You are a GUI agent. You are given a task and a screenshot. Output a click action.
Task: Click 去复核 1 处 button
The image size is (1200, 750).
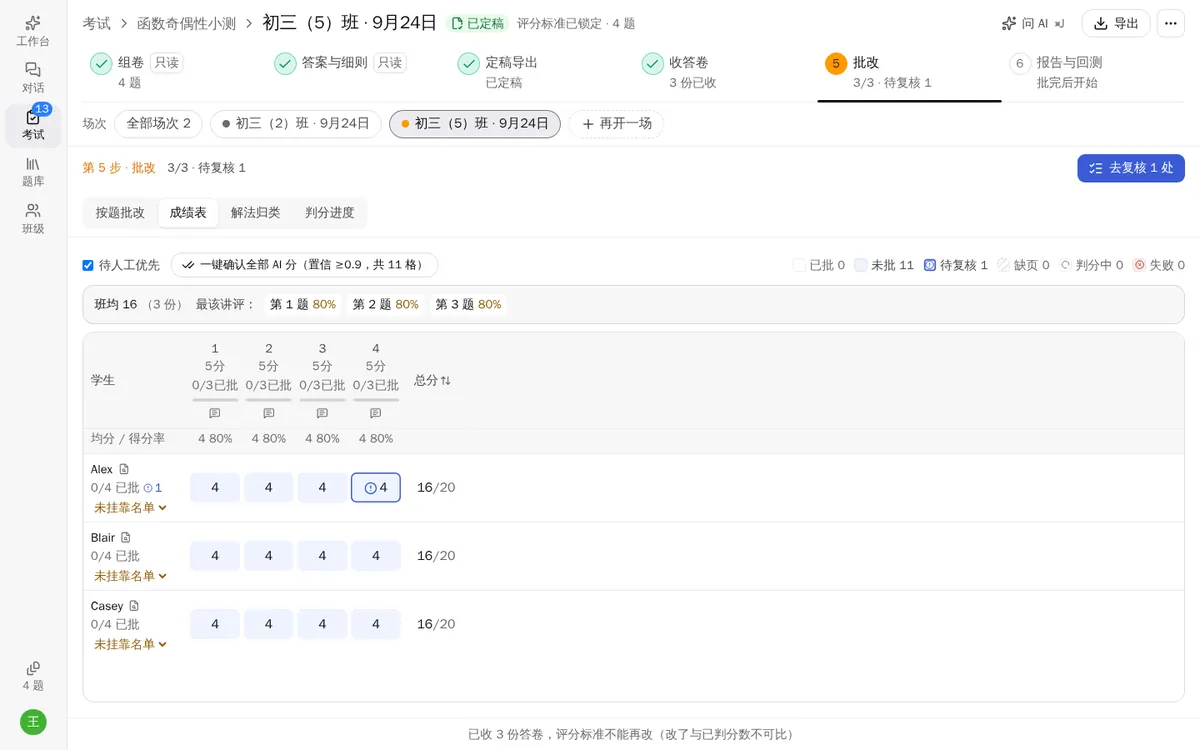tap(1131, 168)
